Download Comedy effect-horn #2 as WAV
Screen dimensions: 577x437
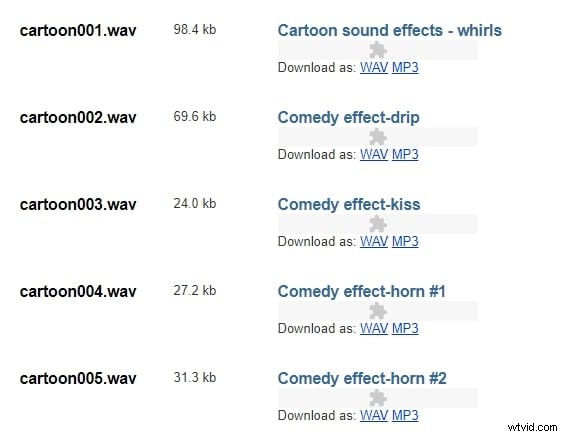pos(374,415)
